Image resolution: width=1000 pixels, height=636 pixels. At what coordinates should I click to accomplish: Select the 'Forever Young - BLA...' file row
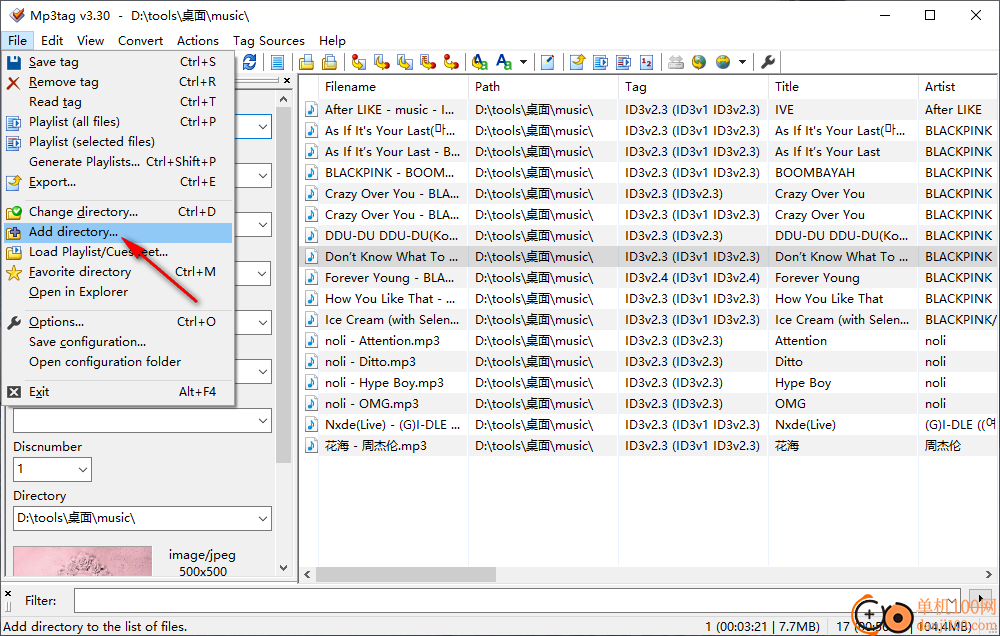[649, 277]
